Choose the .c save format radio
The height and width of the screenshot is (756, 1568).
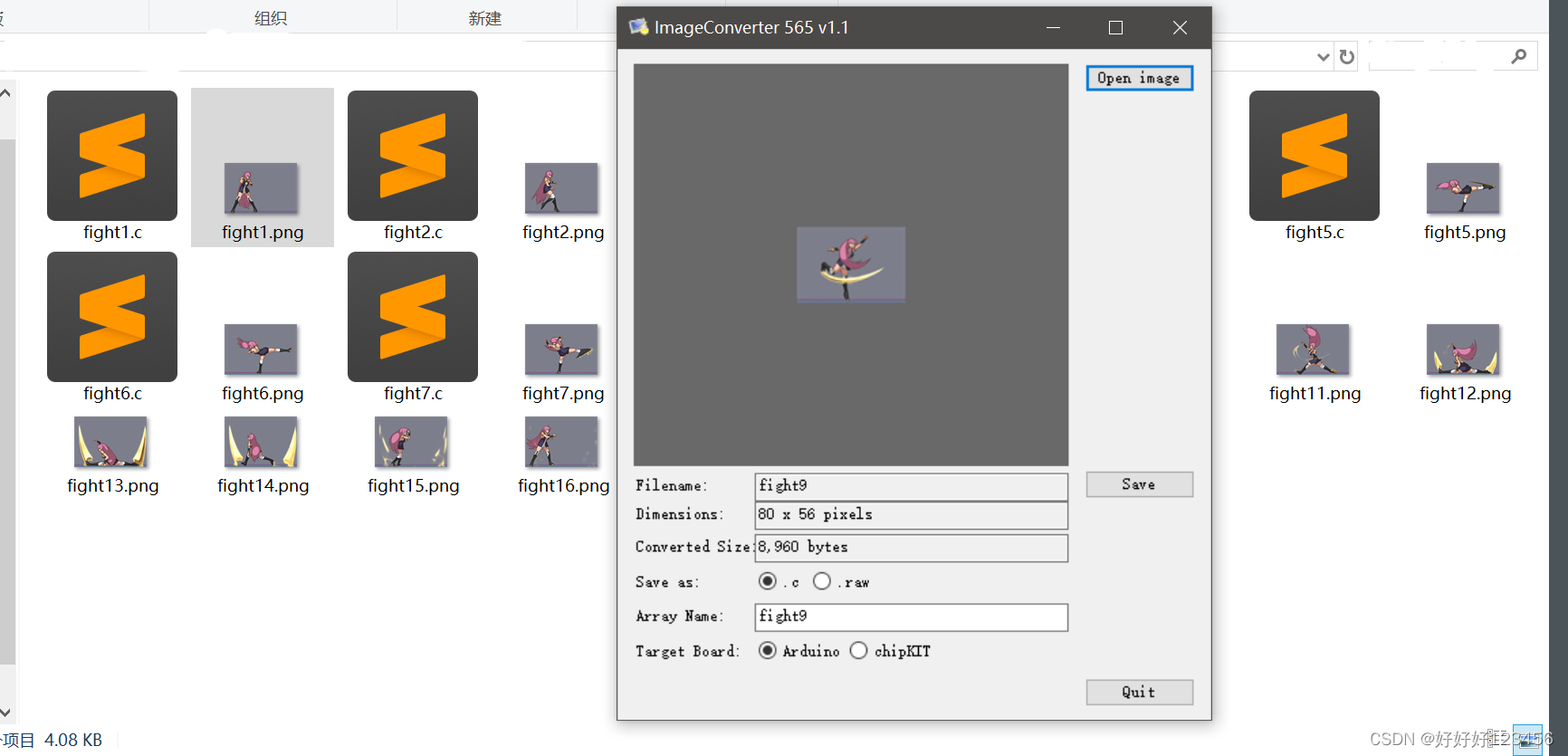[x=768, y=581]
